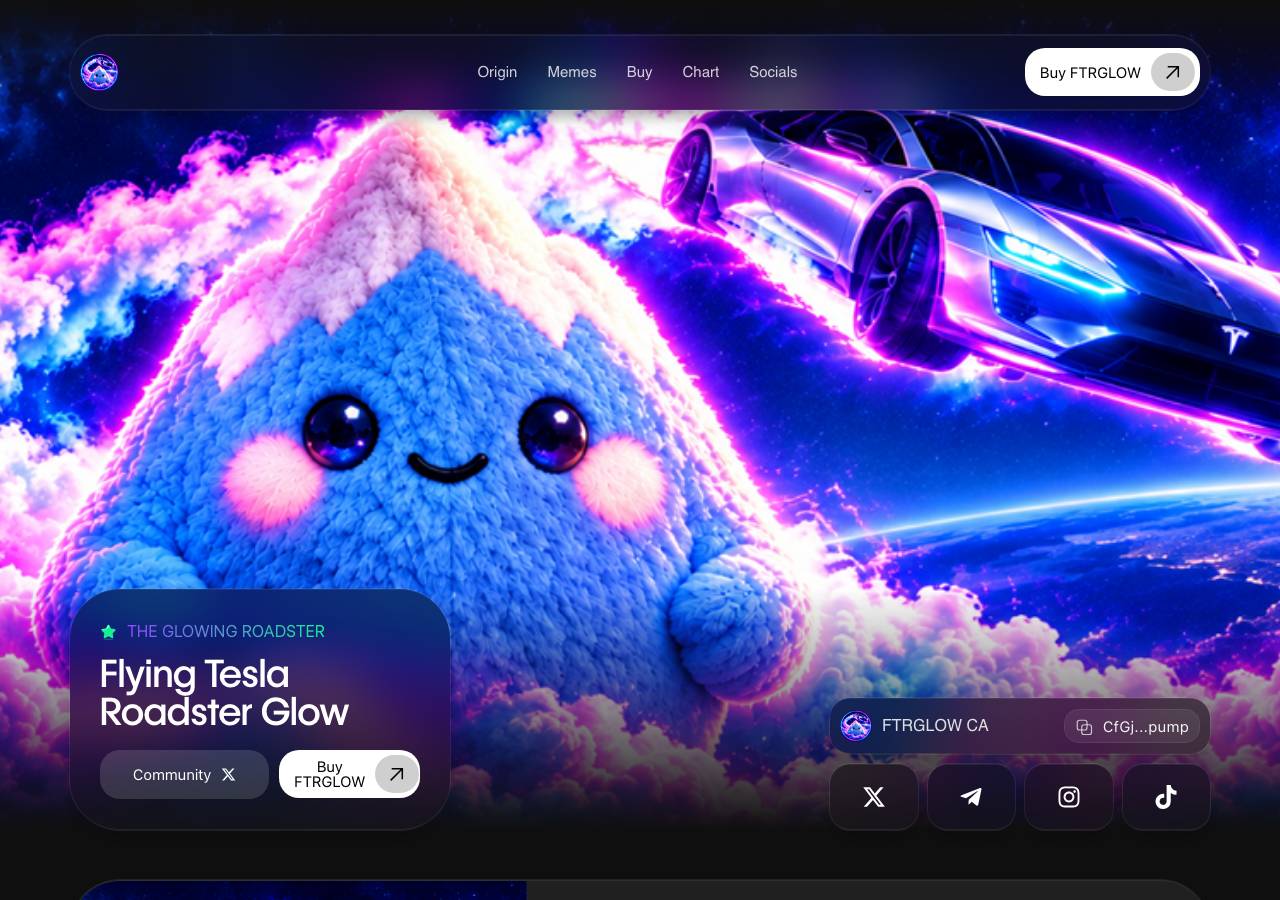
Task: Click the hero card Buy FTRGLOW button
Action: tap(349, 774)
